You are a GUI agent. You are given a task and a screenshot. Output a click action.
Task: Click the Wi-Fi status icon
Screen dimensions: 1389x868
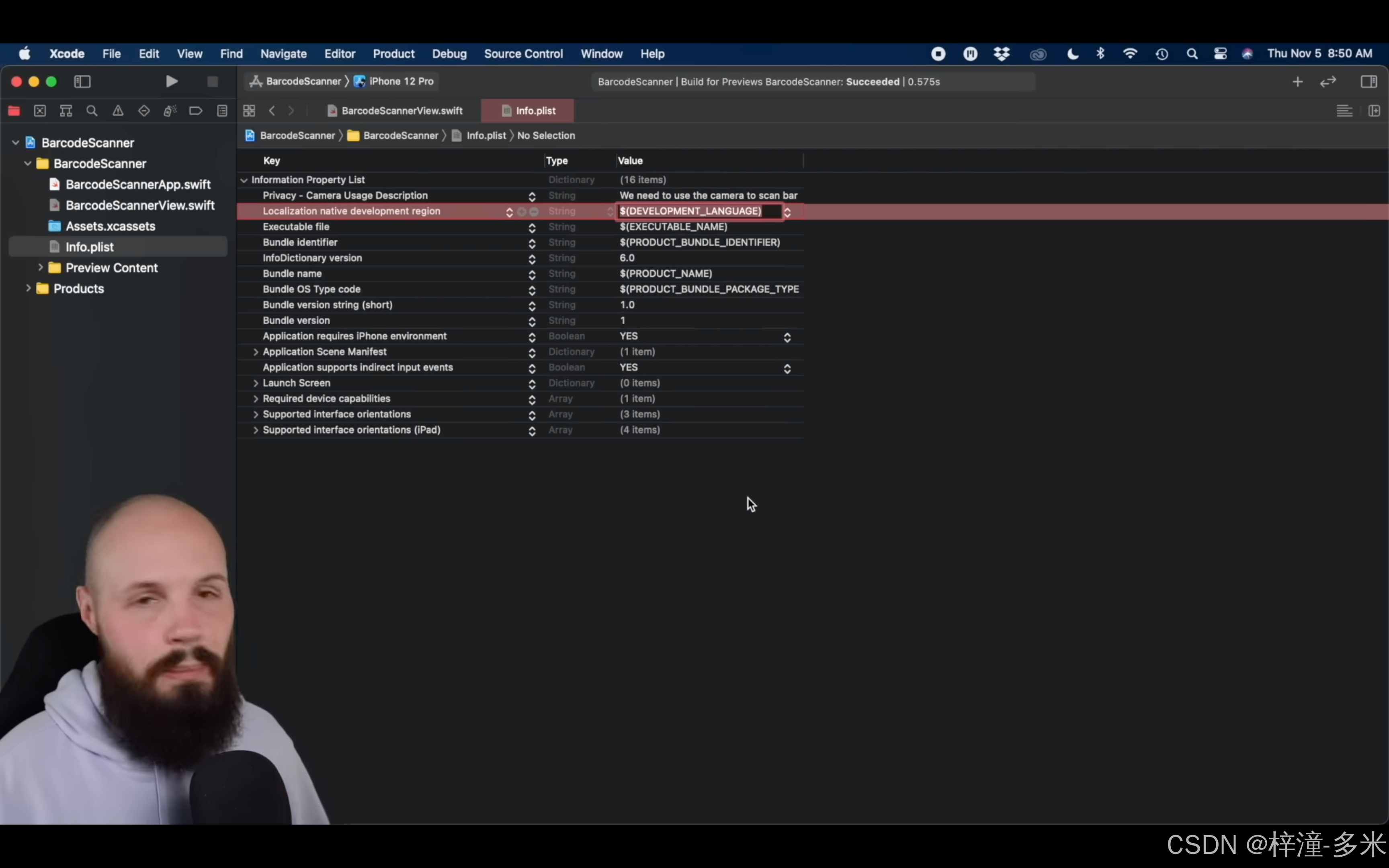point(1129,54)
